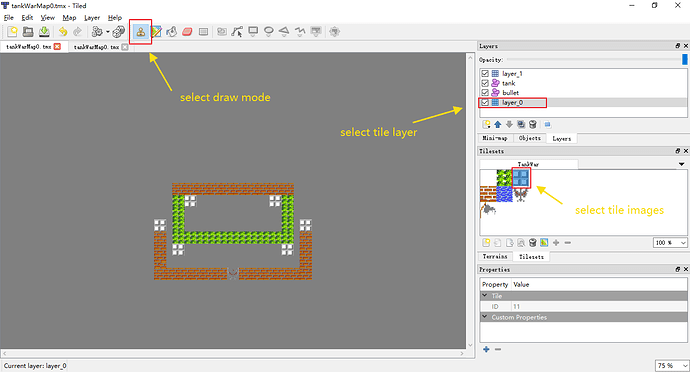
Task: Switch to the Objects tab
Action: tap(529, 138)
